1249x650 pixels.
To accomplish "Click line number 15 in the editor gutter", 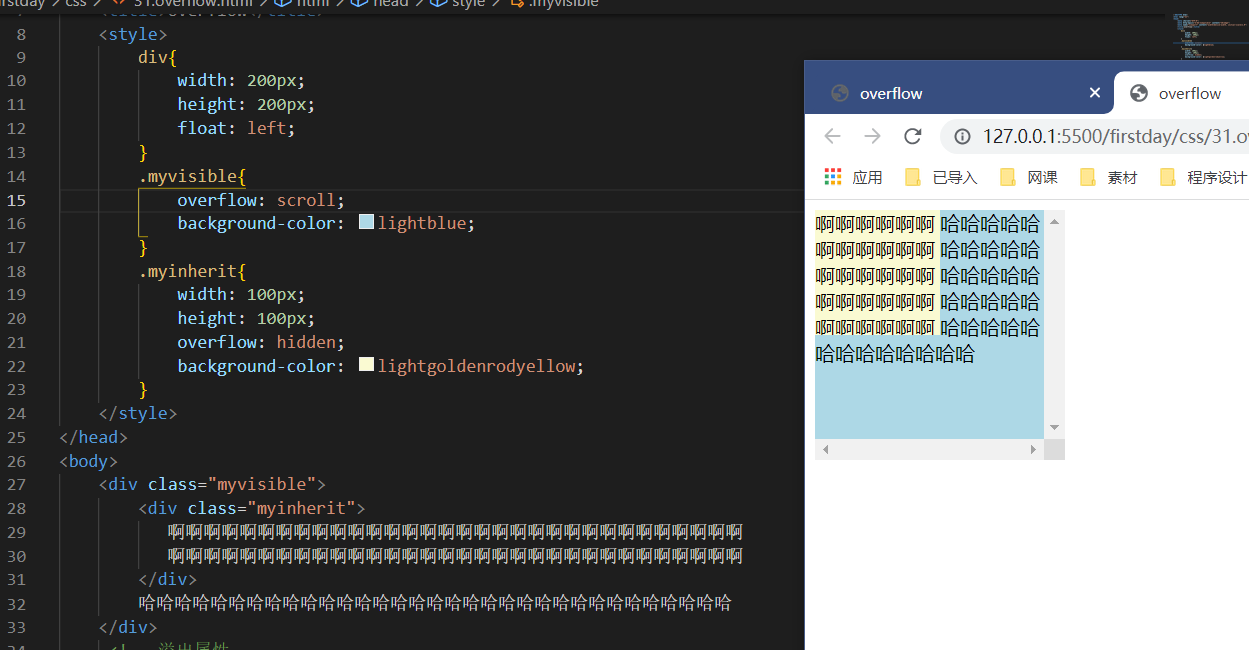I will [x=17, y=200].
